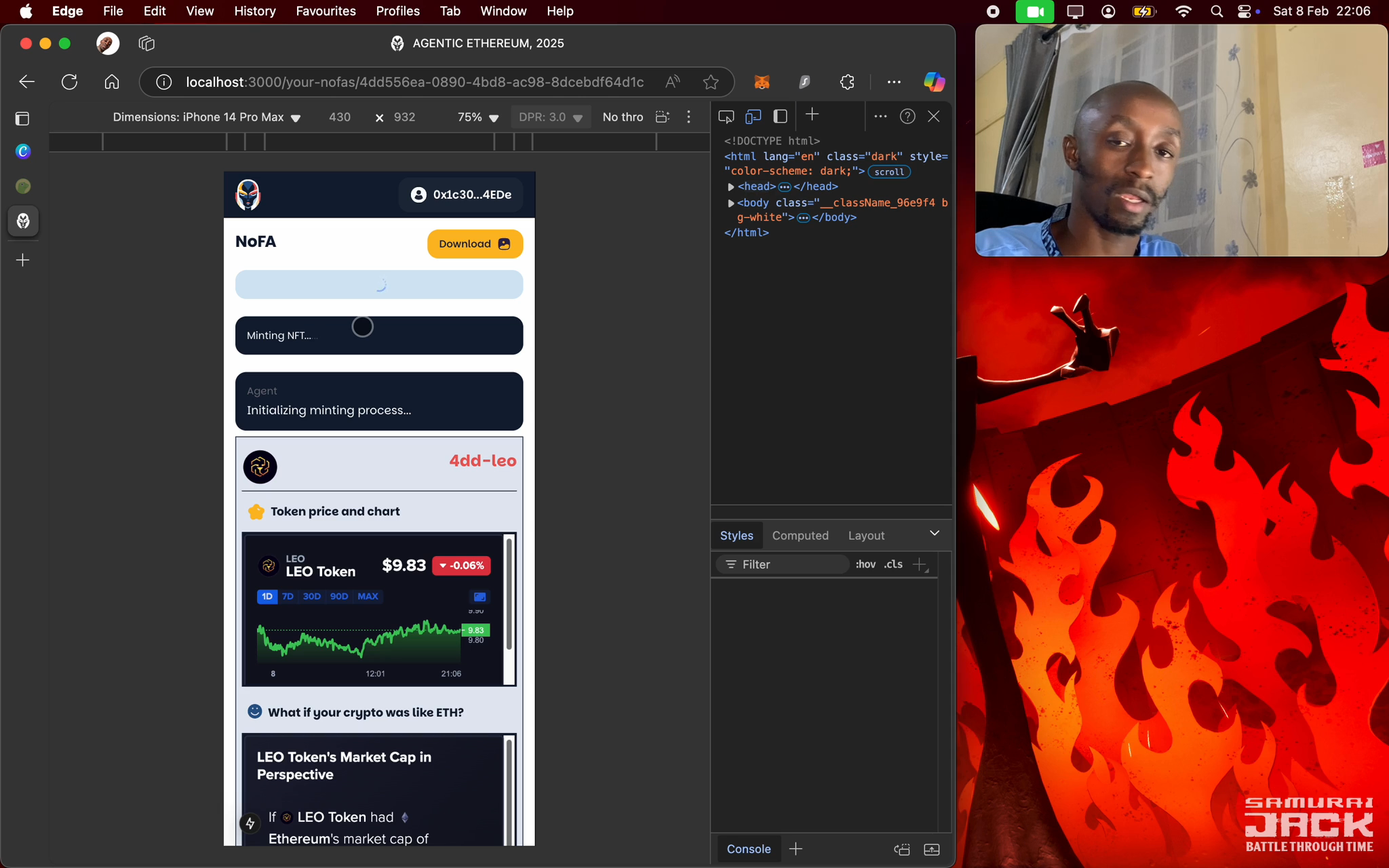
Task: Add more tools plus in DevTools
Action: tap(812, 115)
